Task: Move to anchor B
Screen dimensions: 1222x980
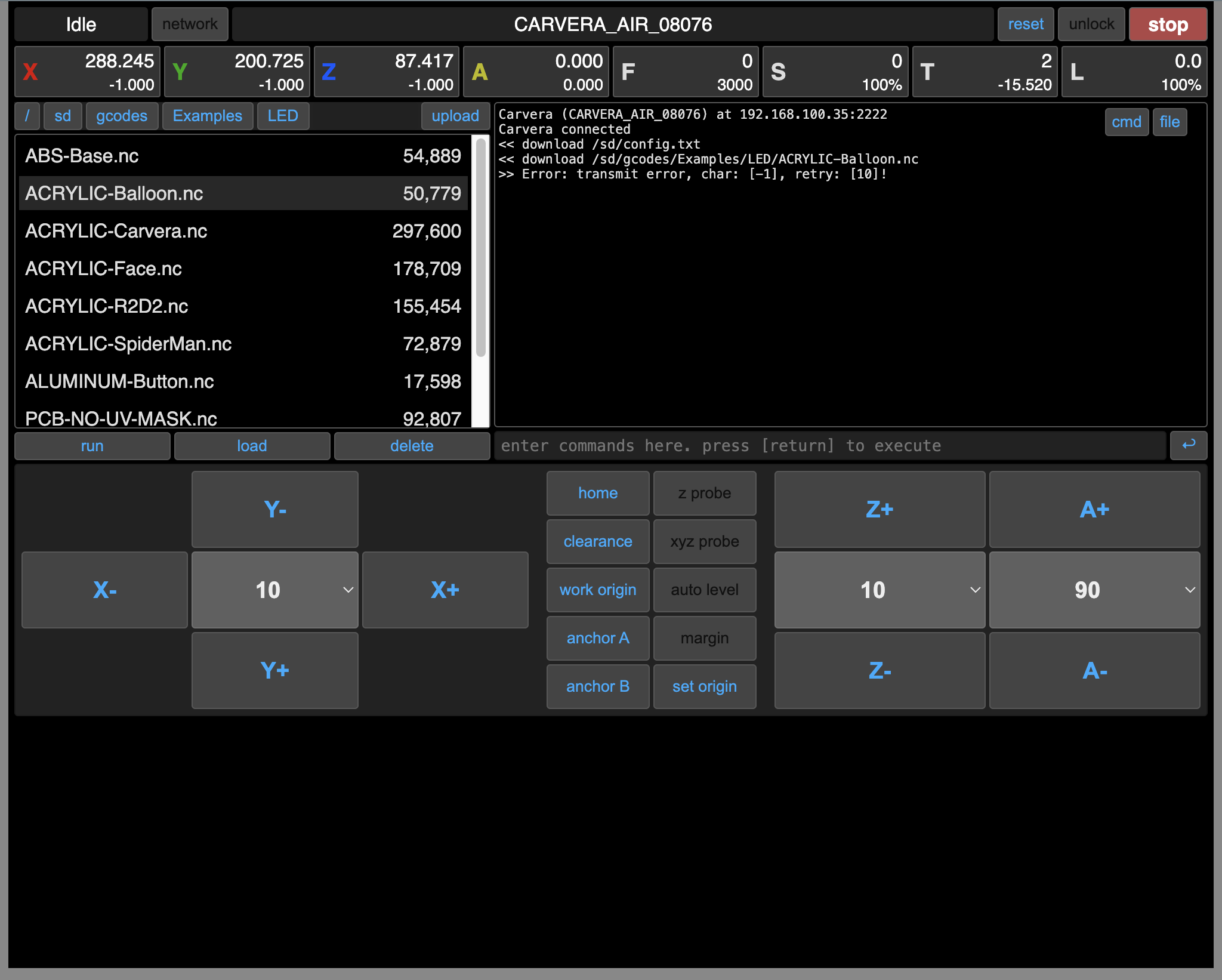Action: coord(598,686)
